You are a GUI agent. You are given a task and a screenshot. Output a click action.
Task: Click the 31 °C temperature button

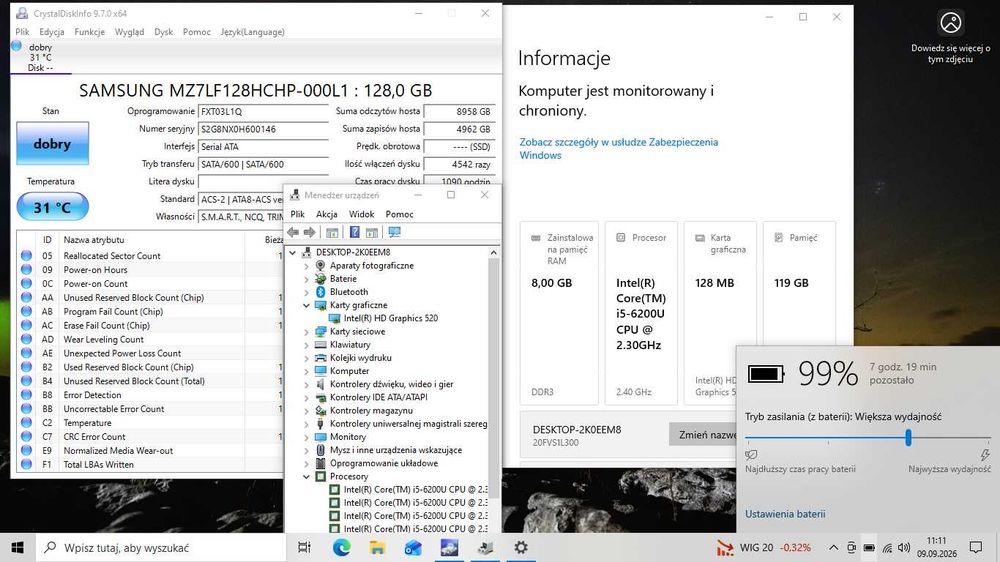click(52, 207)
